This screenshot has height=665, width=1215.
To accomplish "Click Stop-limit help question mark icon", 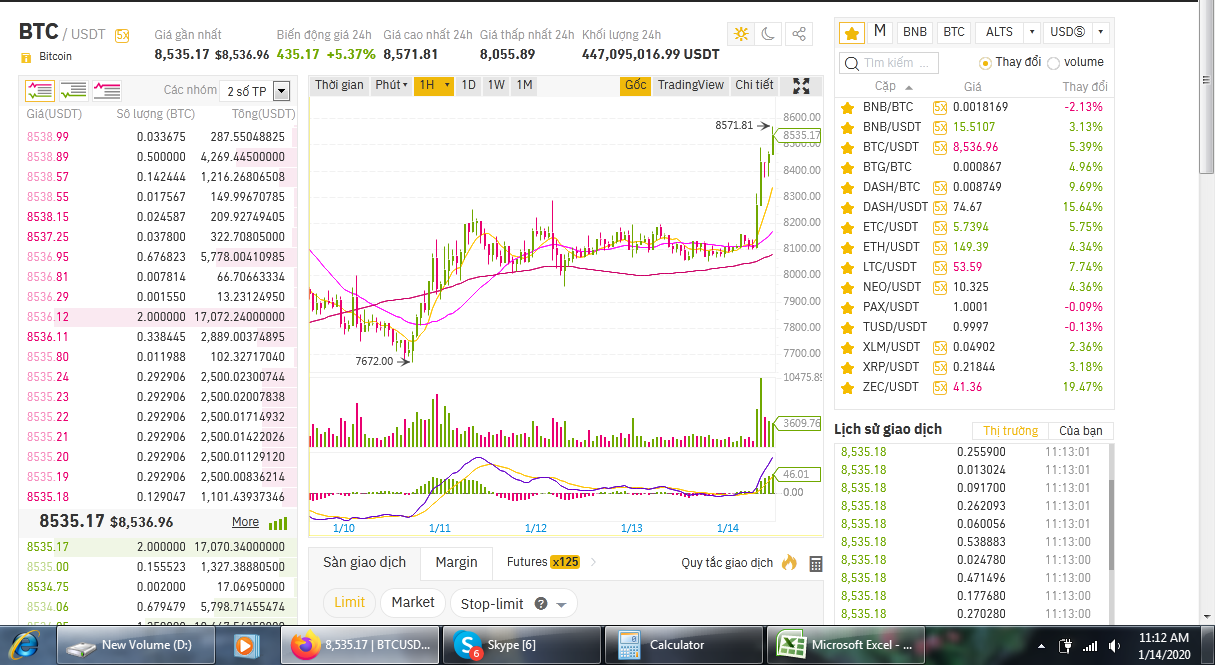I will tap(541, 604).
